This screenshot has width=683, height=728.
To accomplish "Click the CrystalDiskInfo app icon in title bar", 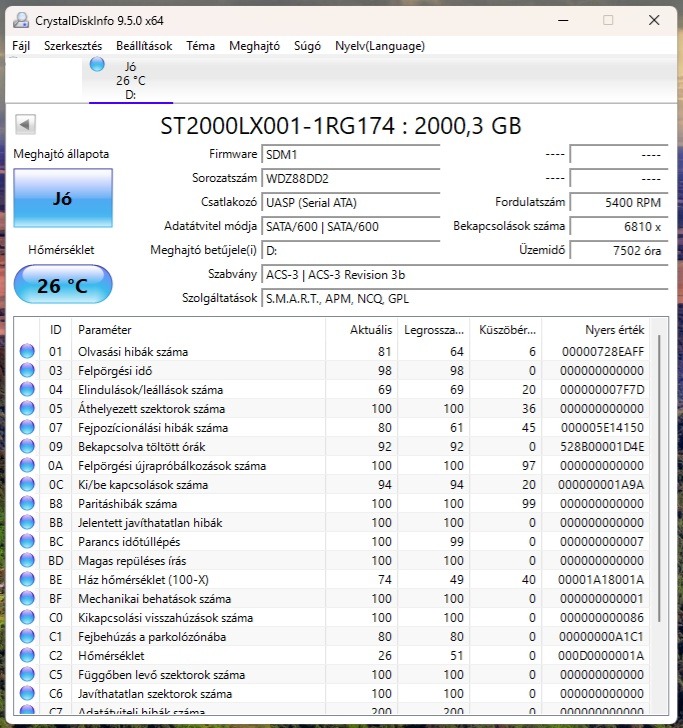I will pyautogui.click(x=21, y=20).
